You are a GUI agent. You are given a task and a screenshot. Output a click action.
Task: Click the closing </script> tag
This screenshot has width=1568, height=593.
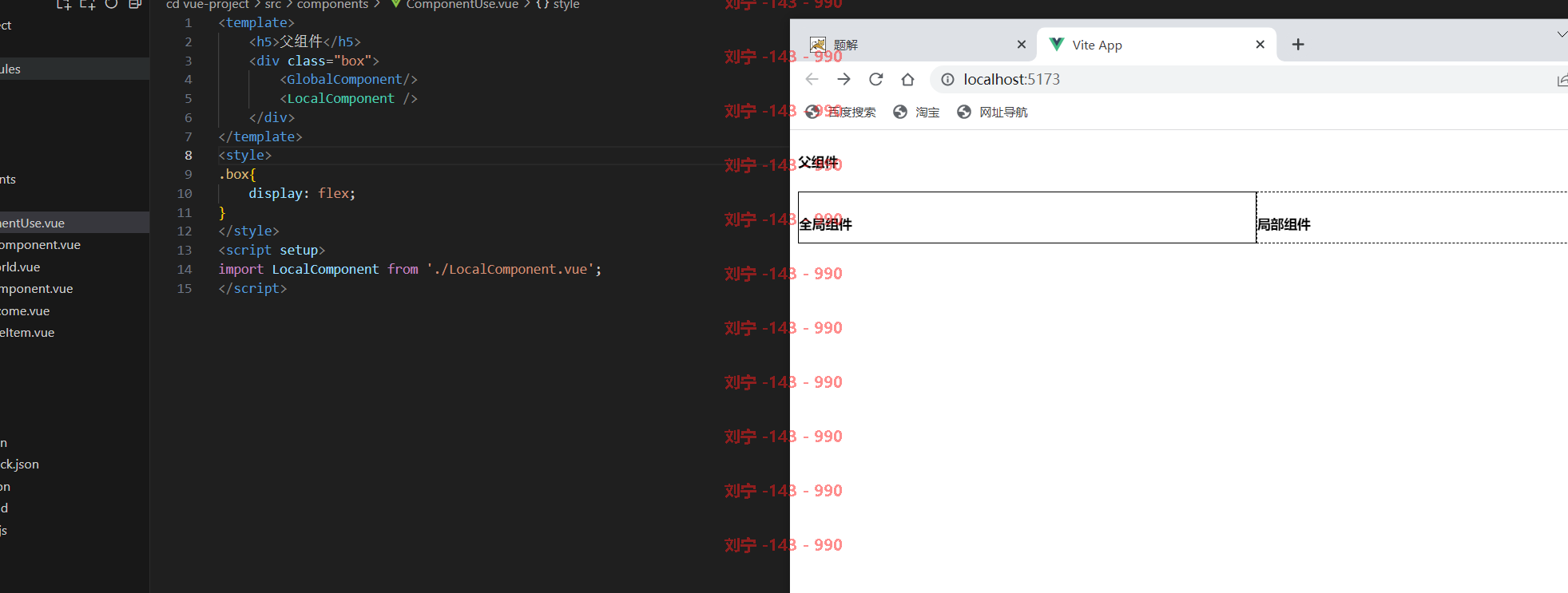coord(252,289)
